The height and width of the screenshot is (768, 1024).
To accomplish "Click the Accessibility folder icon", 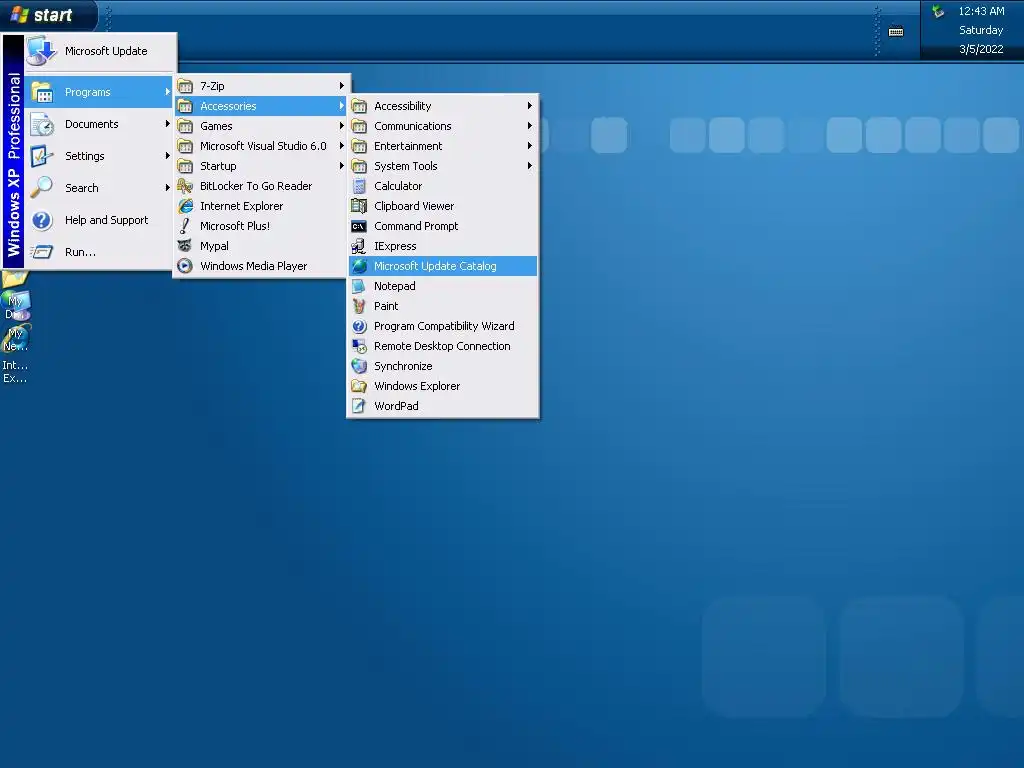I will pyautogui.click(x=359, y=106).
